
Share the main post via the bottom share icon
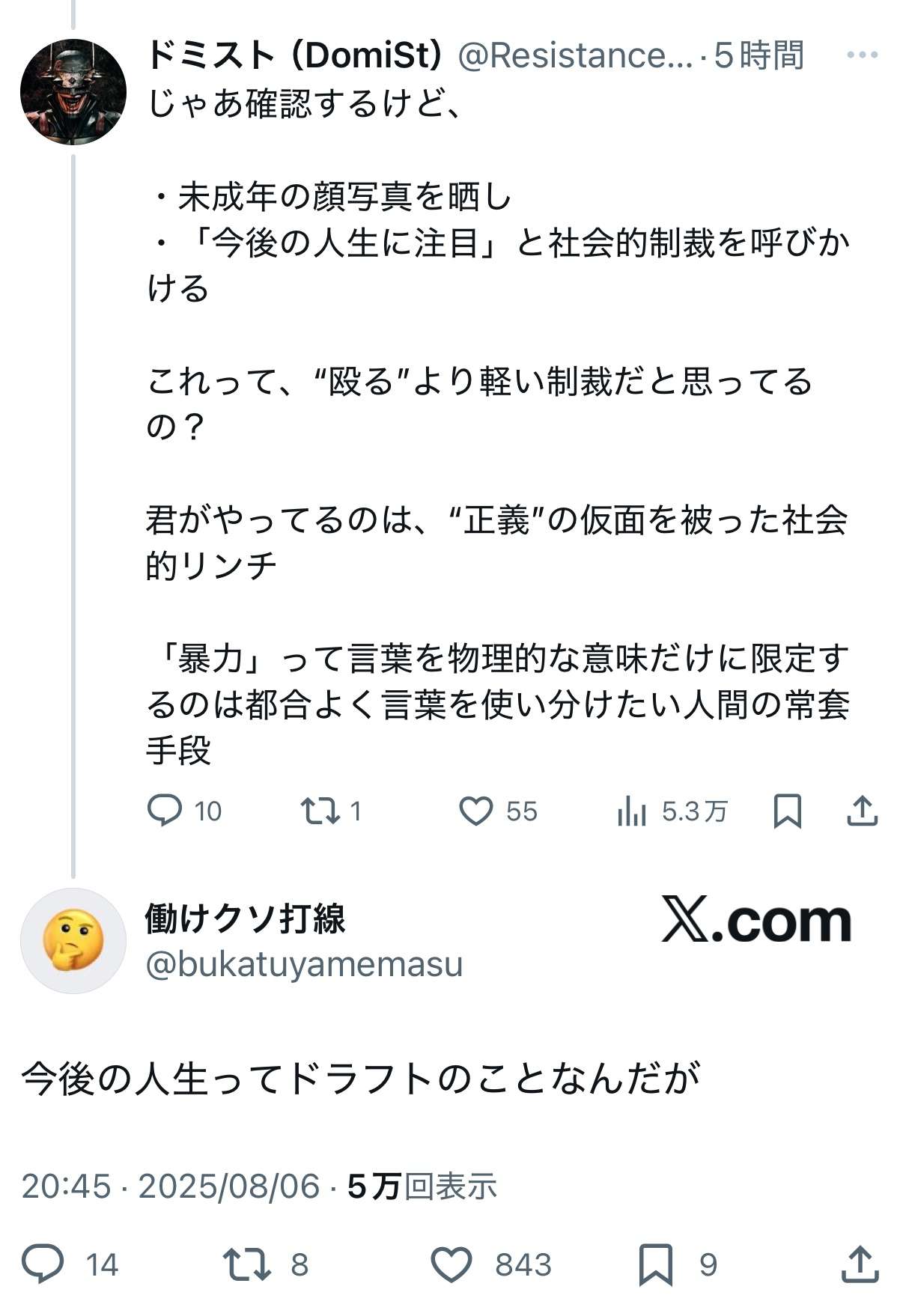[860, 1264]
